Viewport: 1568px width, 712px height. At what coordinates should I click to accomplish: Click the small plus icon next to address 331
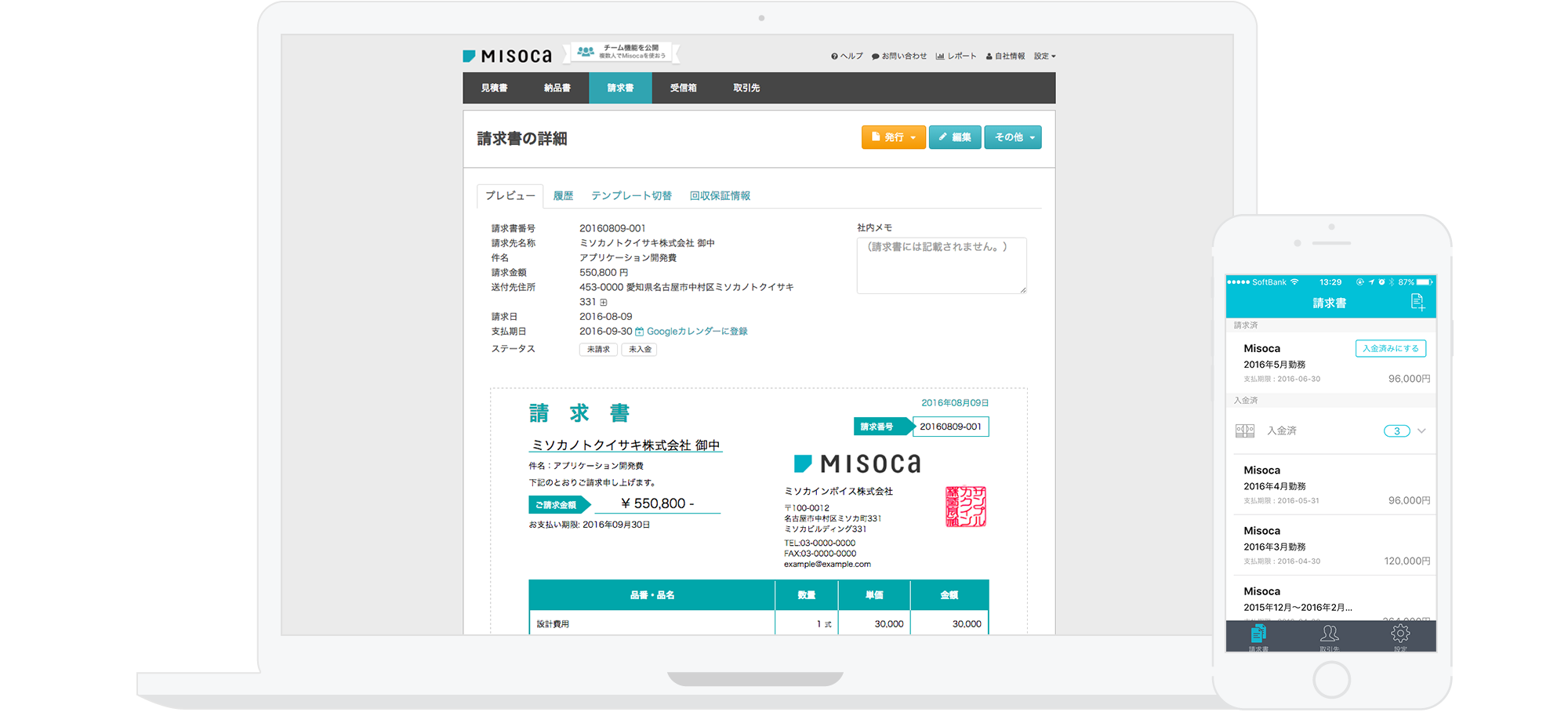click(604, 303)
